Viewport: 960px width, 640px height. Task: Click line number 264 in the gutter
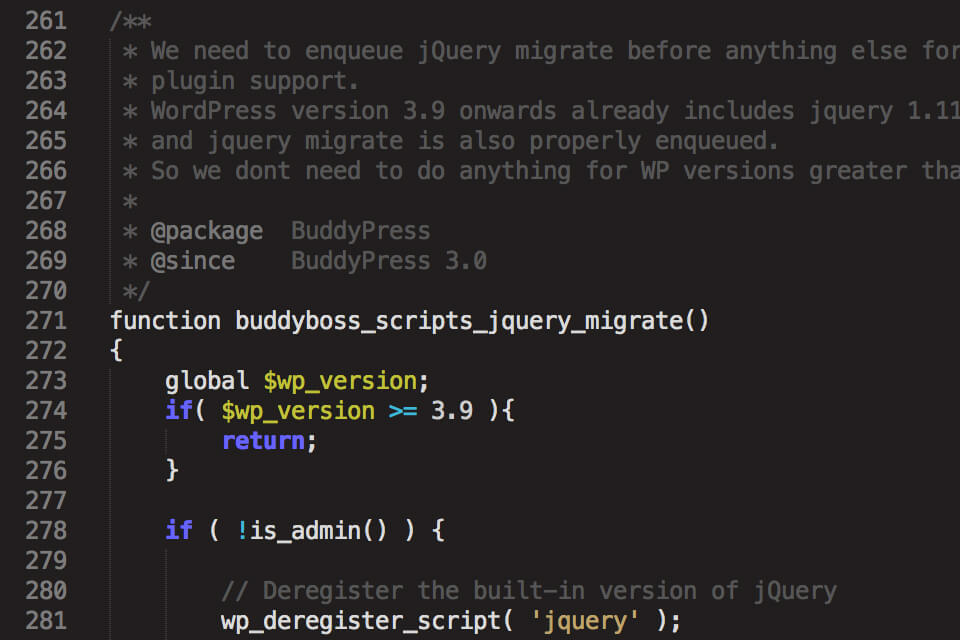pyautogui.click(x=46, y=111)
